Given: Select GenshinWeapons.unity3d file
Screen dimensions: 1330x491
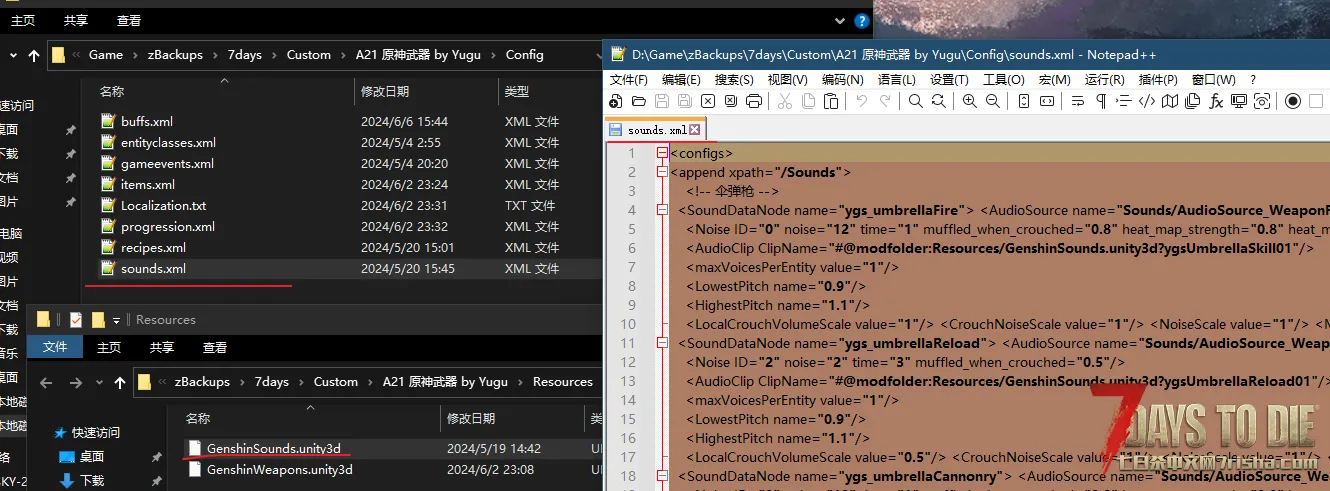Looking at the screenshot, I should [x=279, y=469].
